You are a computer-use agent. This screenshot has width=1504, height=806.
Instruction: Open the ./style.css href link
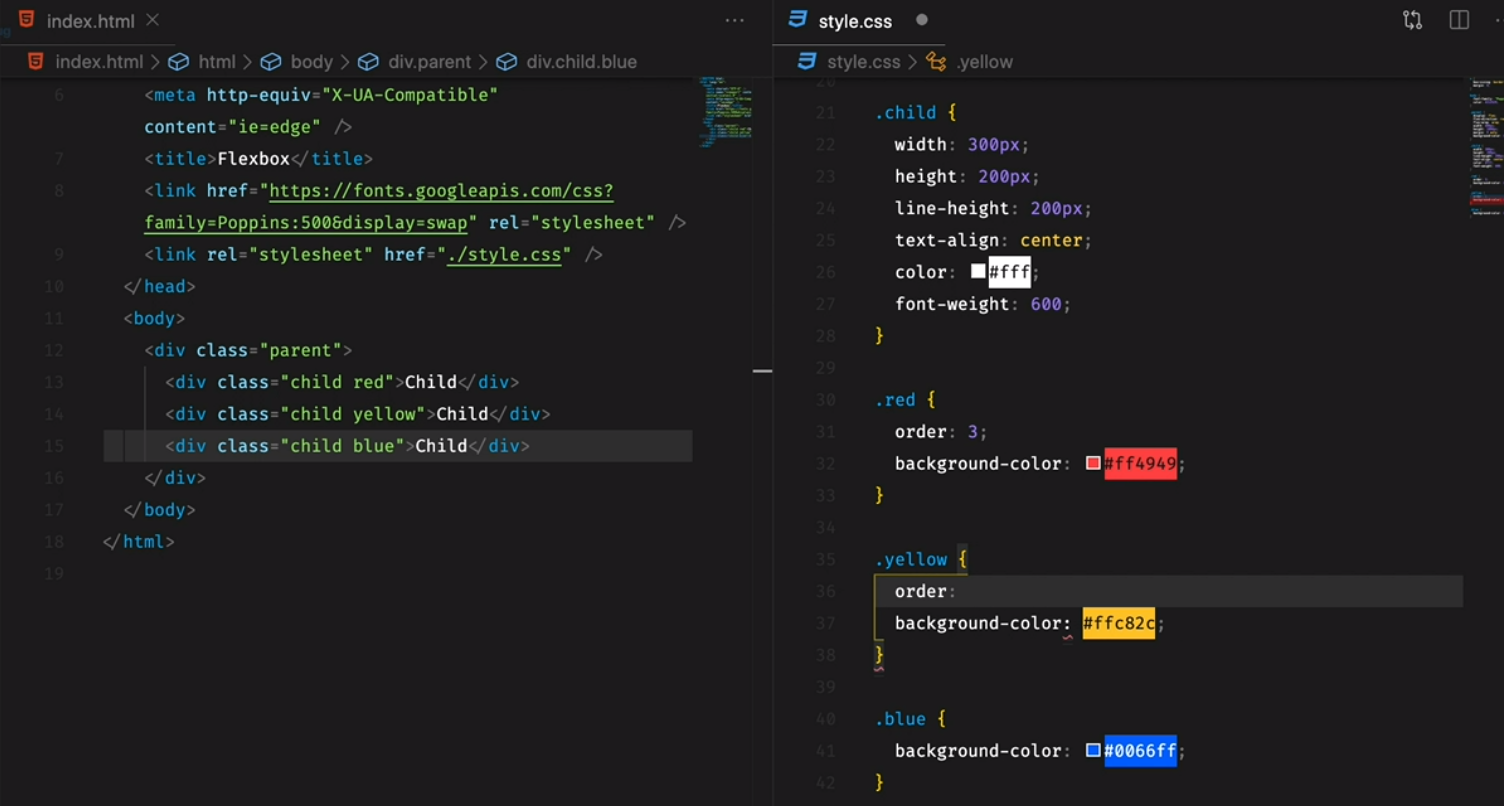coord(504,255)
